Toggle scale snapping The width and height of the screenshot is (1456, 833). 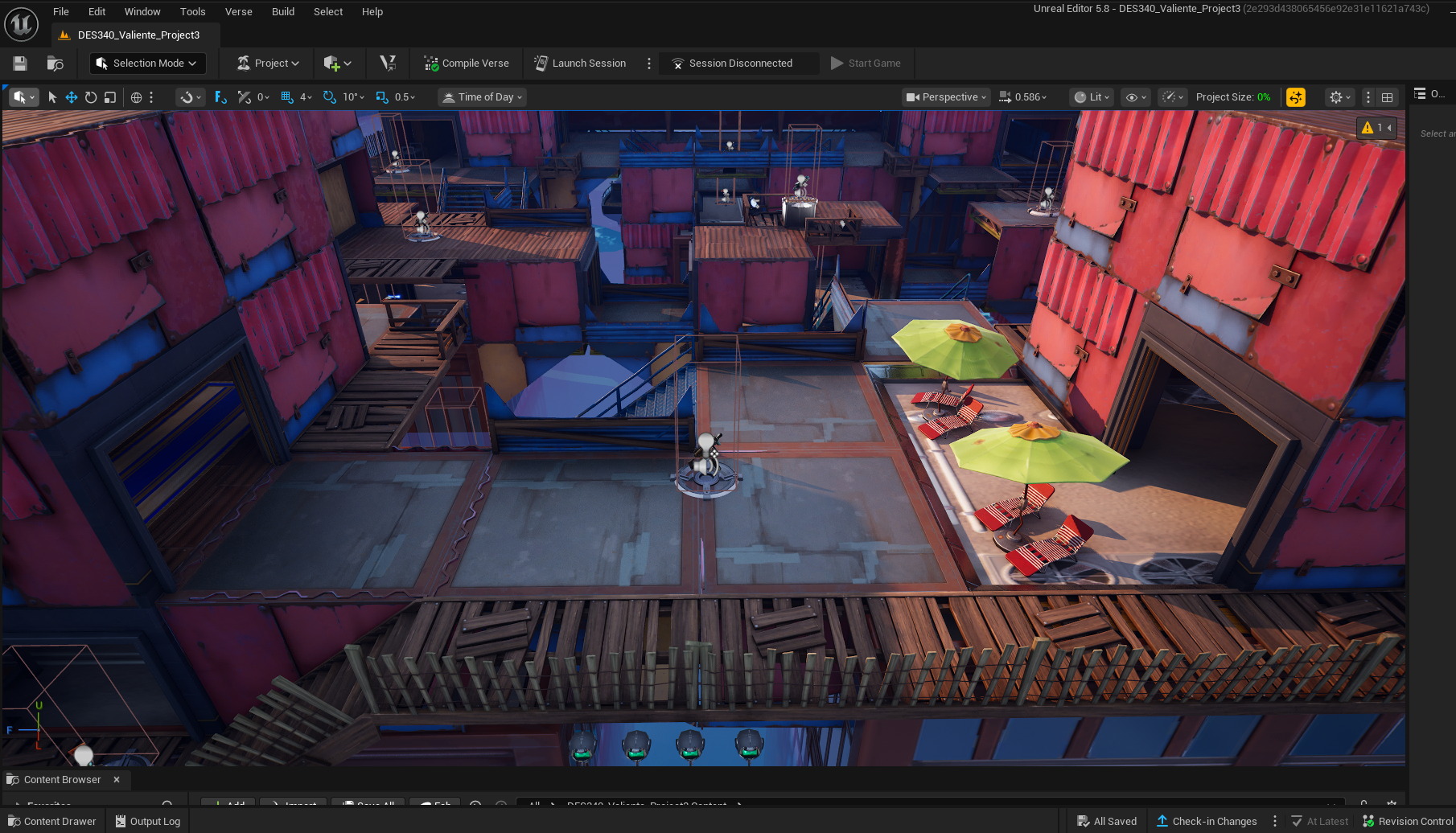pos(382,97)
